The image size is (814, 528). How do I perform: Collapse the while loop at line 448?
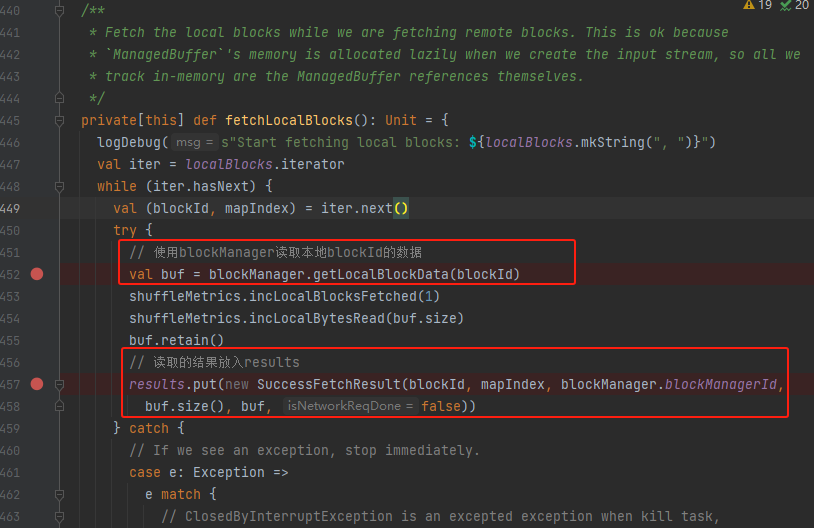pyautogui.click(x=60, y=186)
